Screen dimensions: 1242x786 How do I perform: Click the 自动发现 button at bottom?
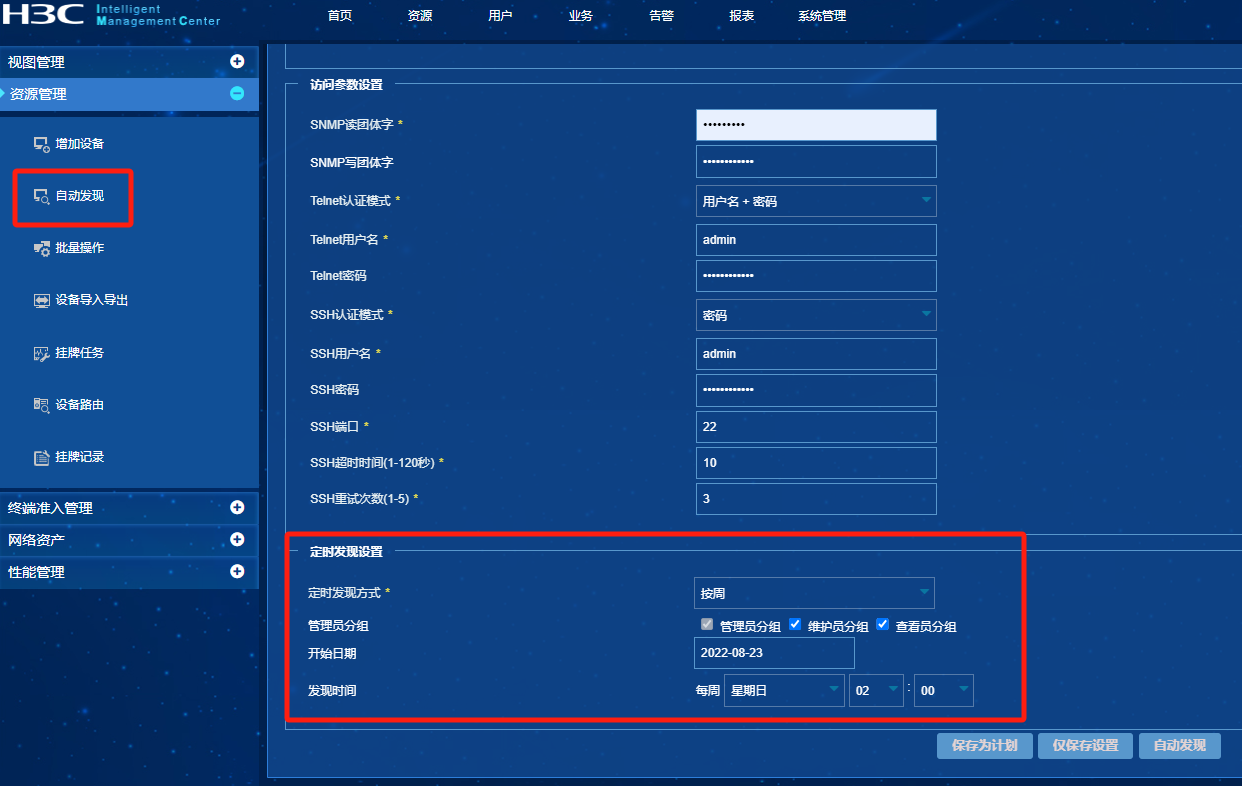coord(1180,746)
